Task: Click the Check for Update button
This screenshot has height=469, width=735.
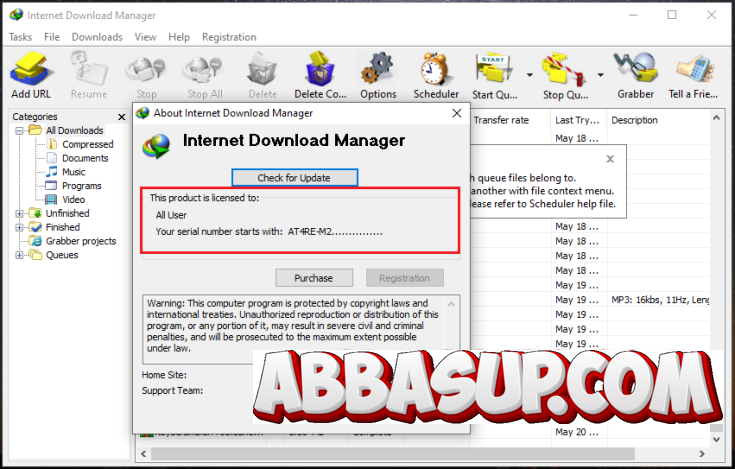Action: click(x=294, y=178)
